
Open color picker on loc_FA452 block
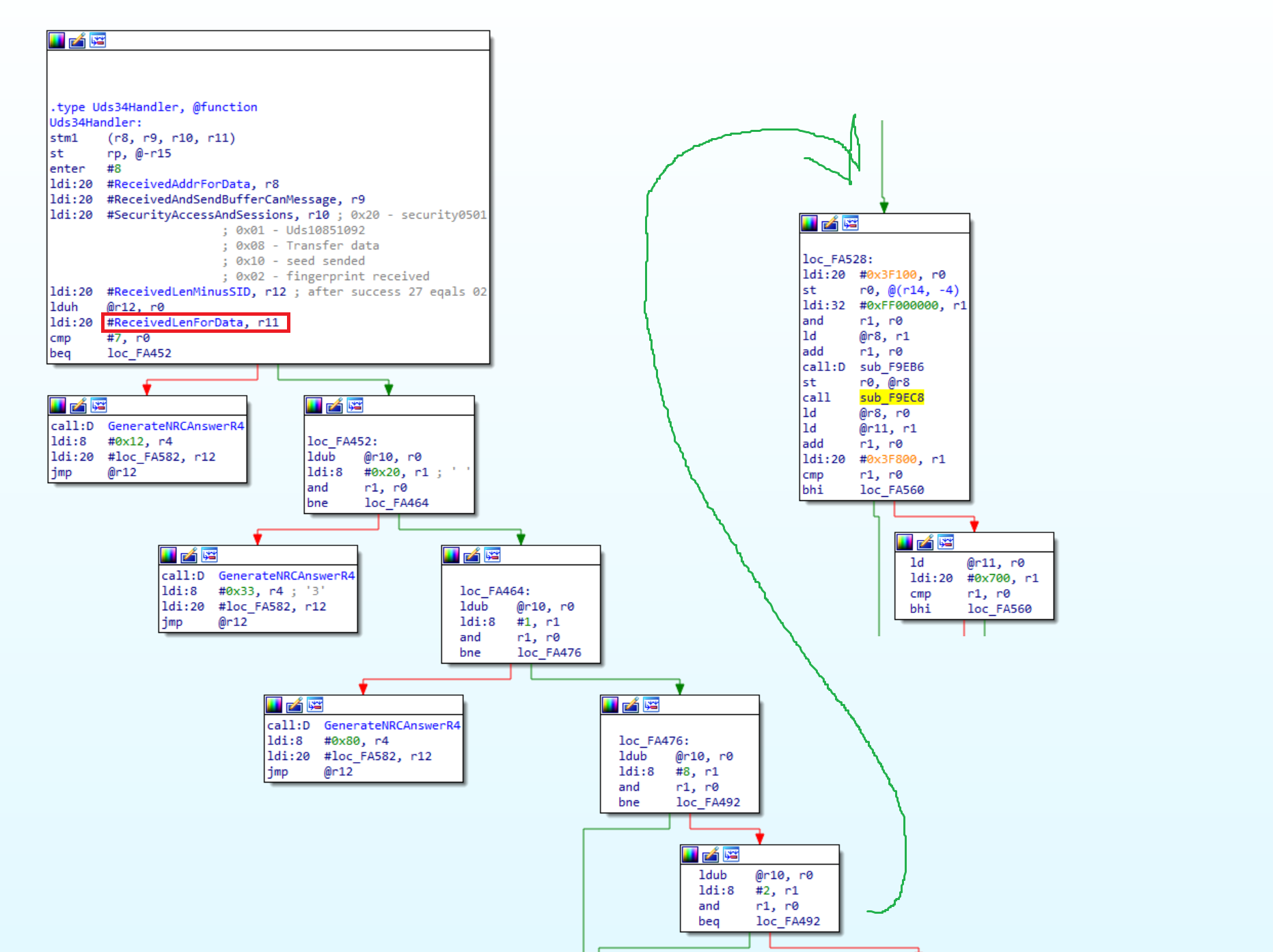click(x=314, y=405)
